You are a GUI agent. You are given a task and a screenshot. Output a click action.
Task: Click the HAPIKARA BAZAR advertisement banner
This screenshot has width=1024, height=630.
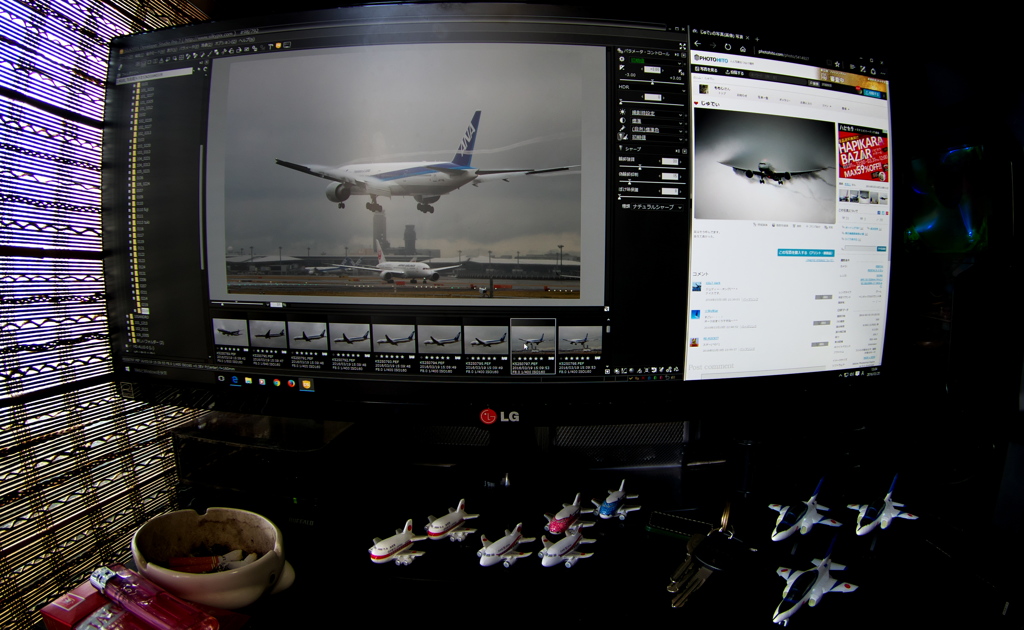click(862, 152)
